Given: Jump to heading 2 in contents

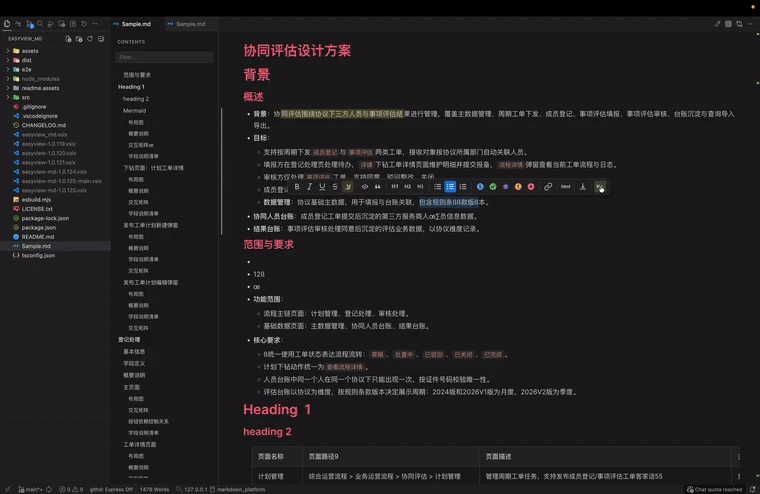Looking at the screenshot, I should tap(136, 99).
